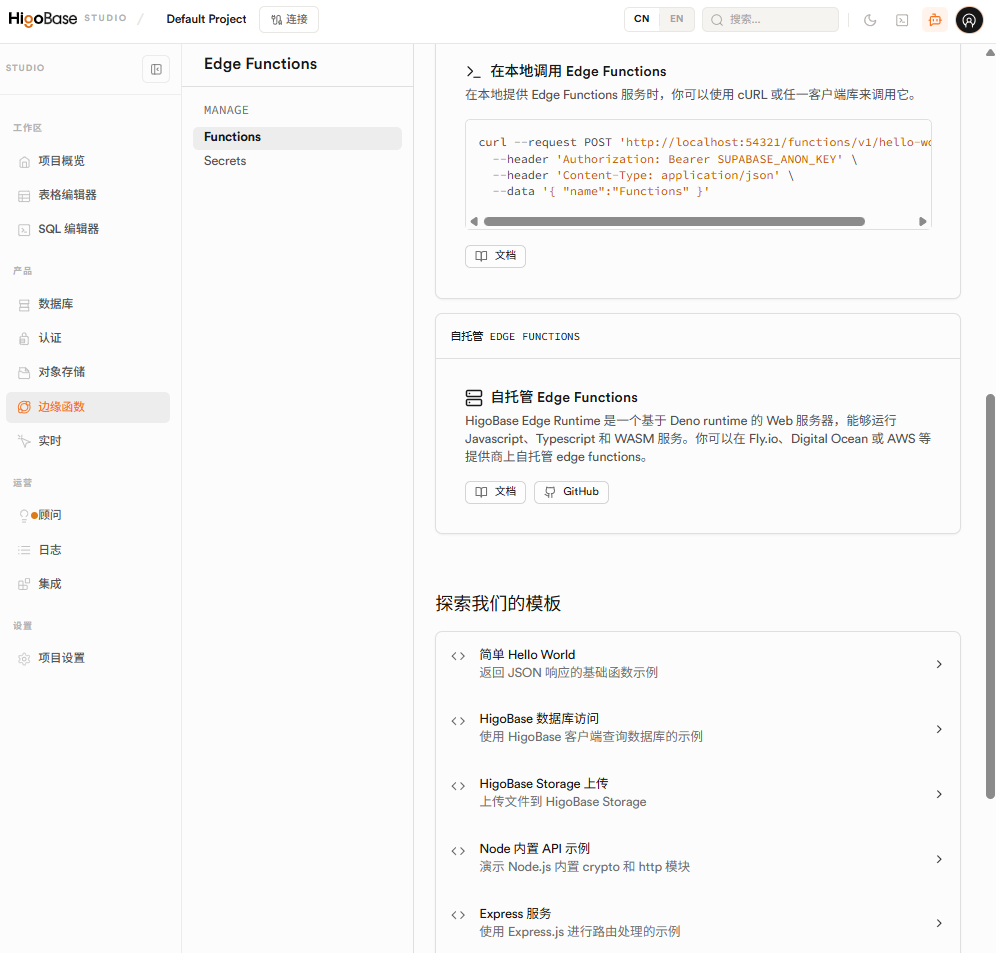Click 探索我们的模板 heading
Viewport: 996px width, 953px height.
[498, 604]
